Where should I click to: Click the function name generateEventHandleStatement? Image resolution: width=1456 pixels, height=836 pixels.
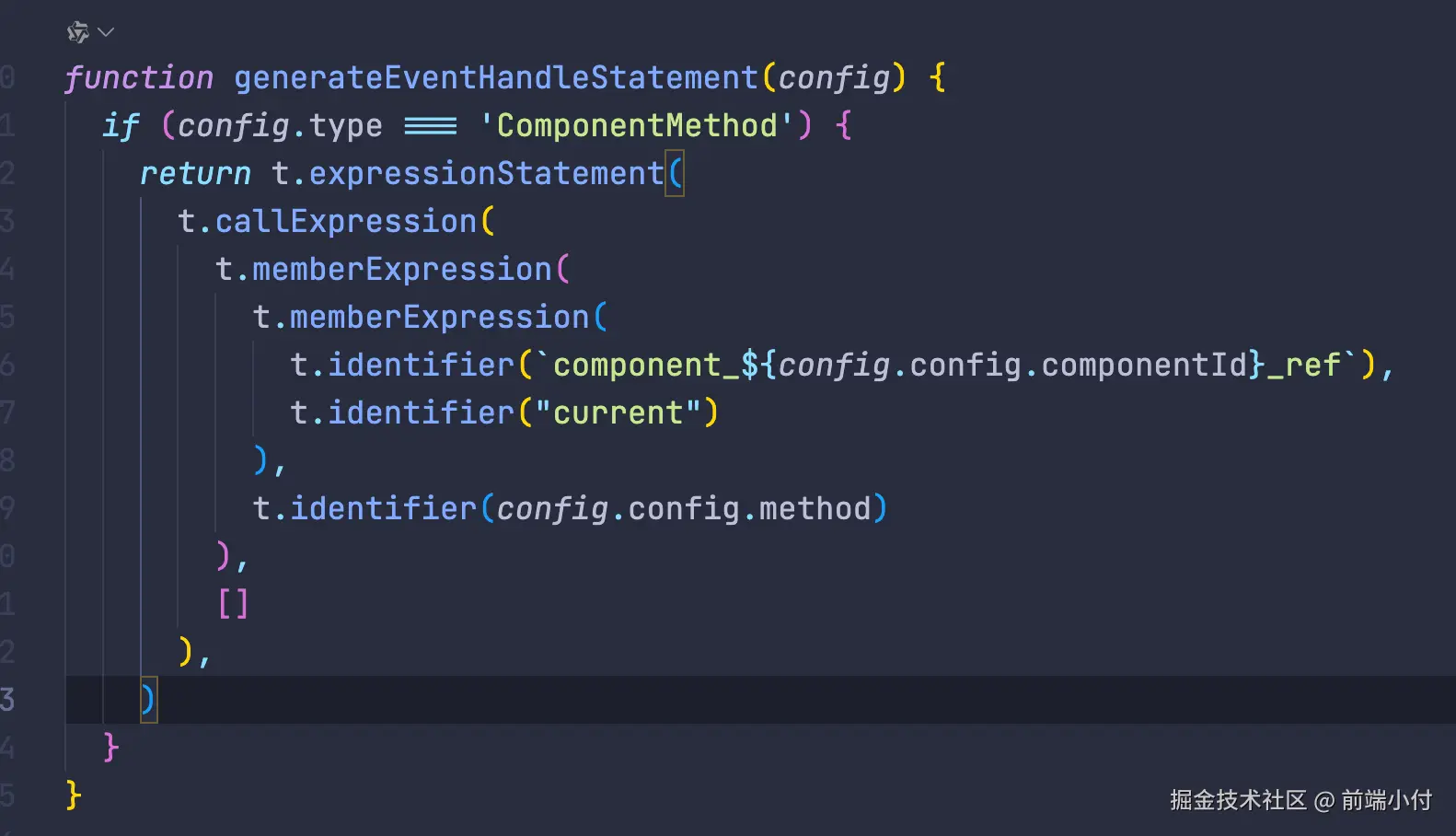pos(496,77)
